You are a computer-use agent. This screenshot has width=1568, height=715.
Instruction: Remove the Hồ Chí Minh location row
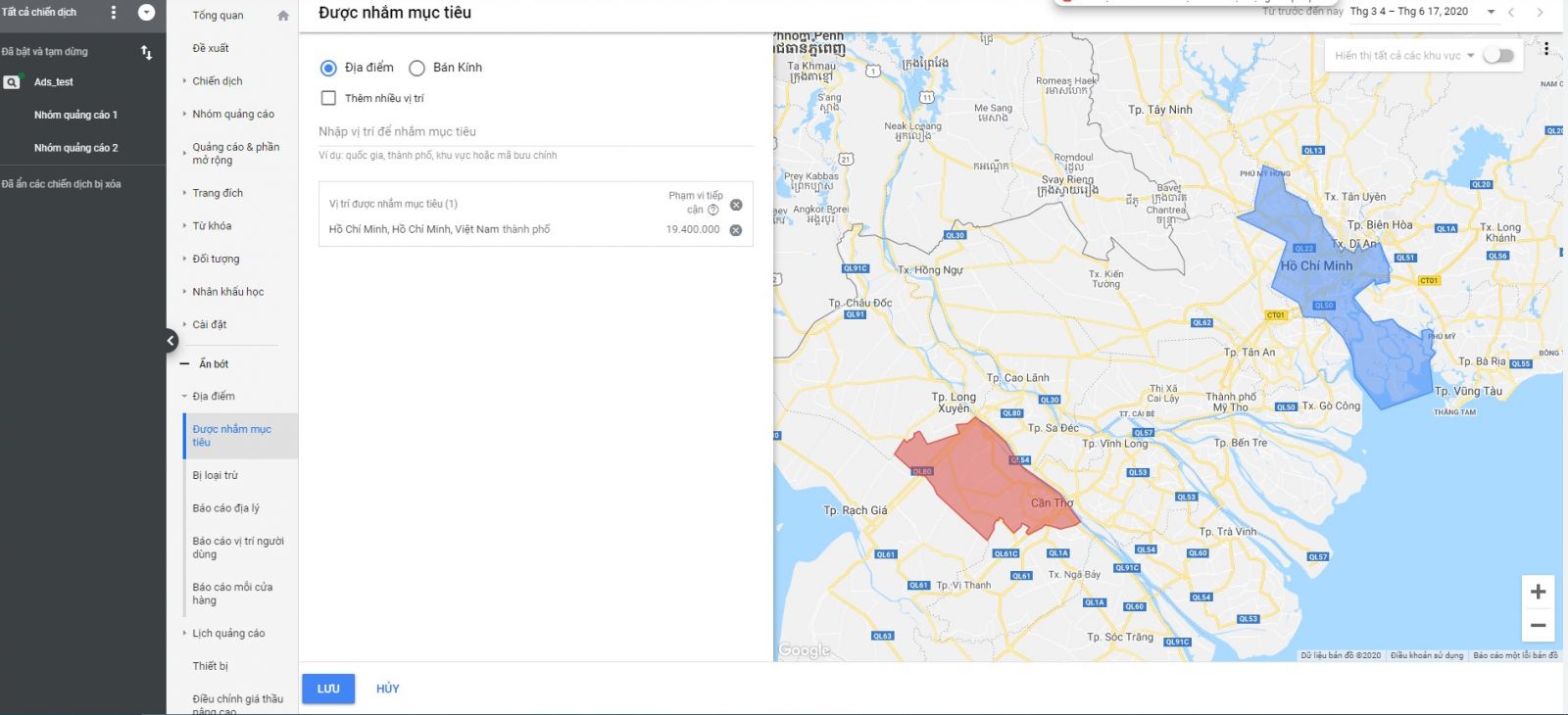736,230
